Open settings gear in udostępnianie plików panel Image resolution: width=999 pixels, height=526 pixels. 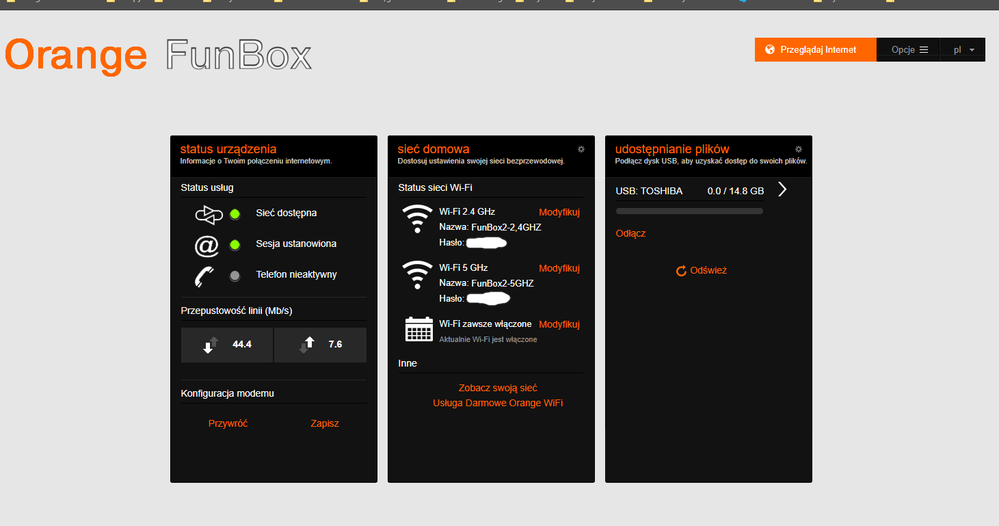coord(798,148)
